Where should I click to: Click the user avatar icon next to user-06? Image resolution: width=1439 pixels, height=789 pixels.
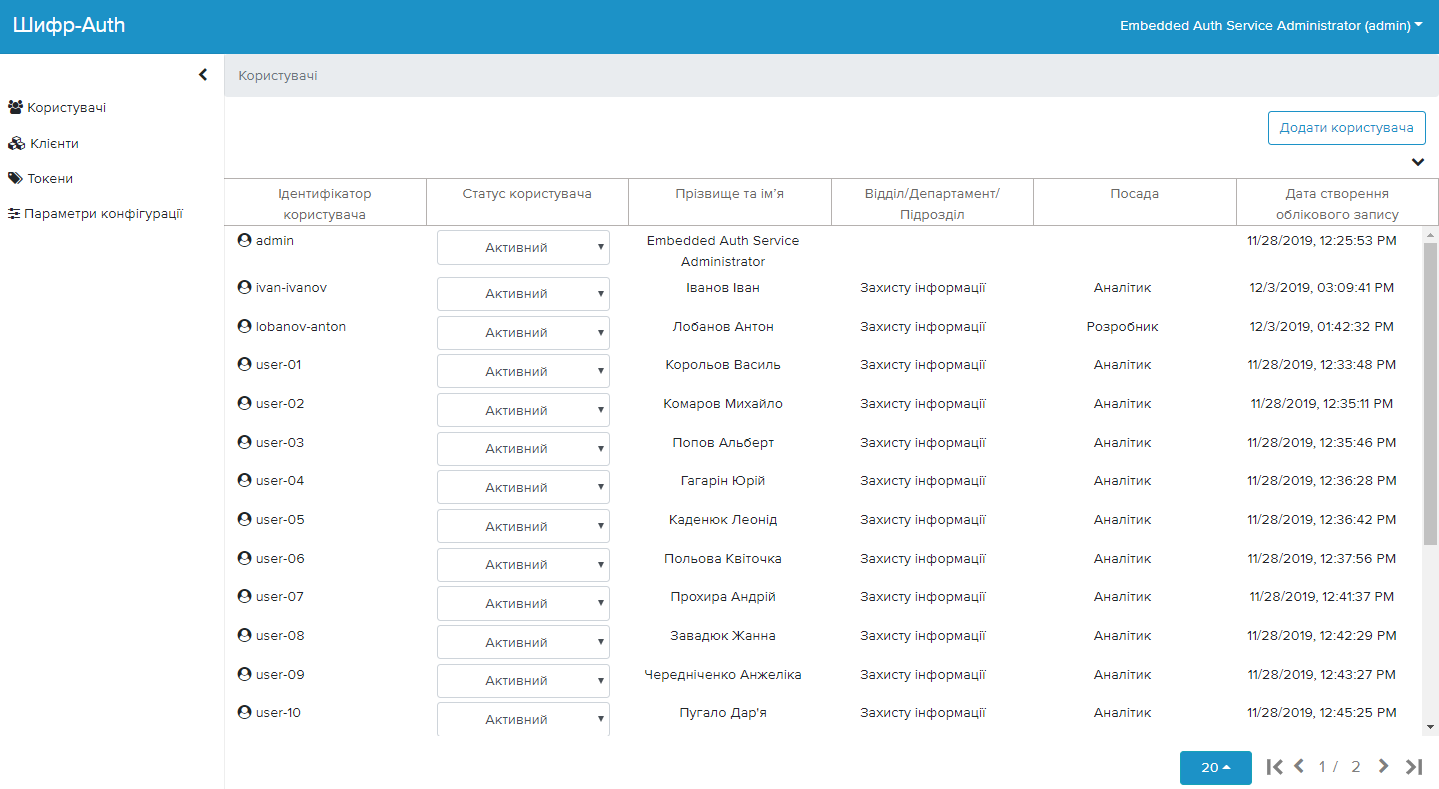pos(244,558)
